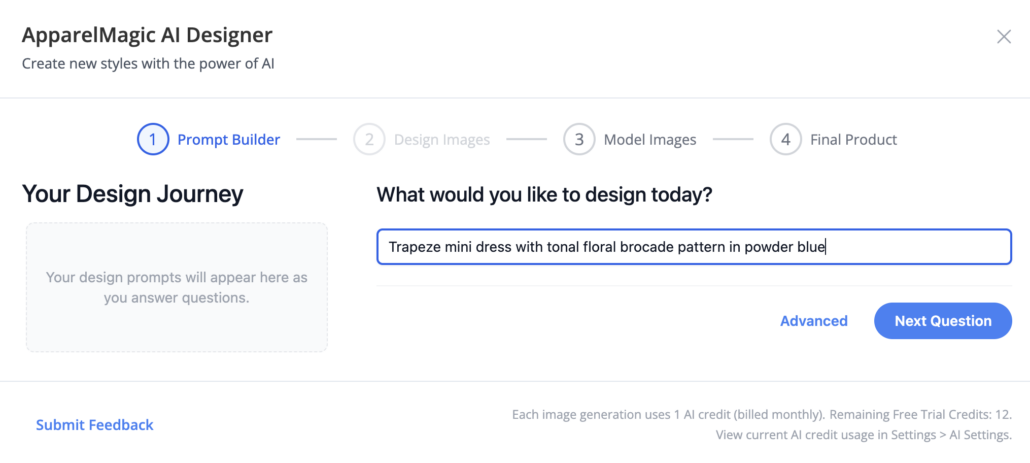The image size is (1030, 463).
Task: Close the AI Designer dialog
Action: 1004,37
